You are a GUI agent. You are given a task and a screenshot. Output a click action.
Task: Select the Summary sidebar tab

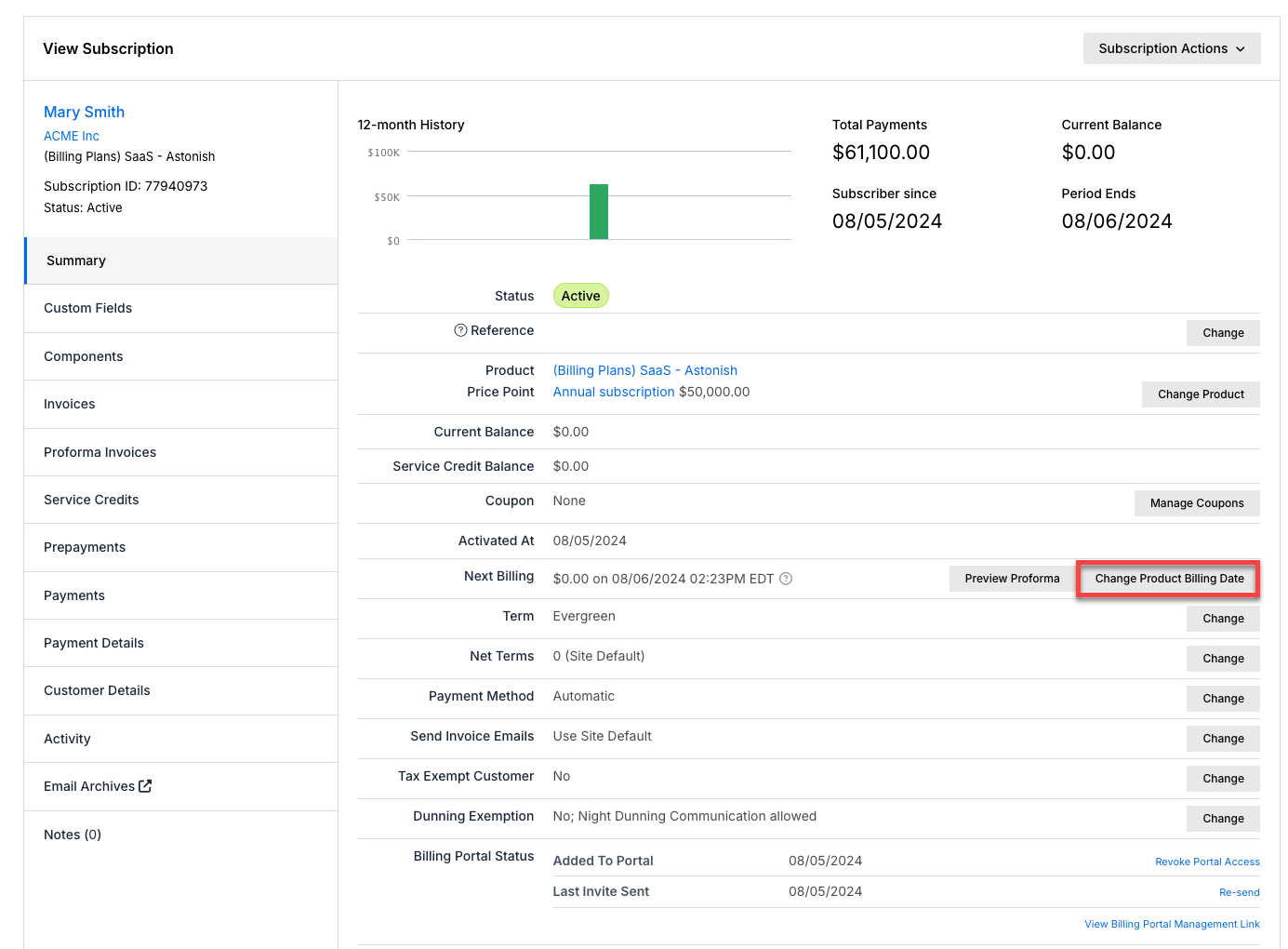[x=181, y=261]
